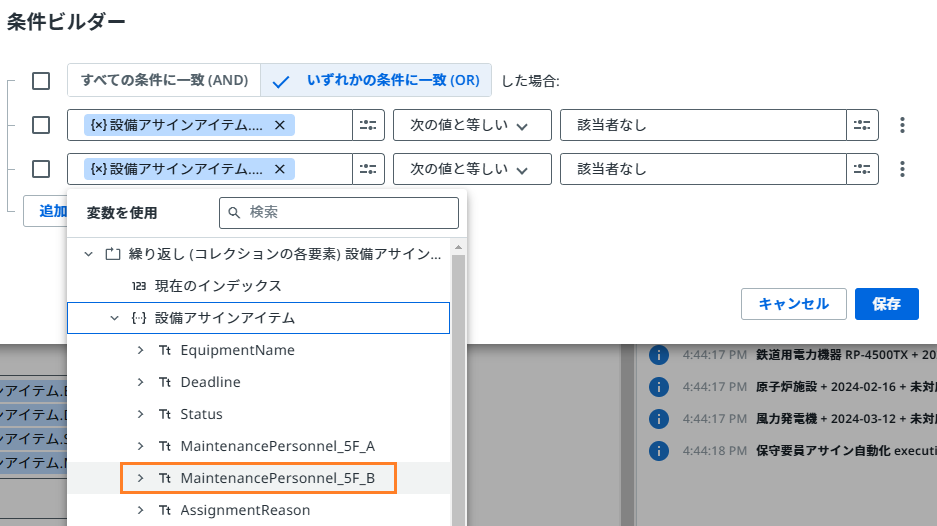Image resolution: width=937 pixels, height=526 pixels.
Task: Click the Tt text type icon beside EquipmentName
Action: 165,350
